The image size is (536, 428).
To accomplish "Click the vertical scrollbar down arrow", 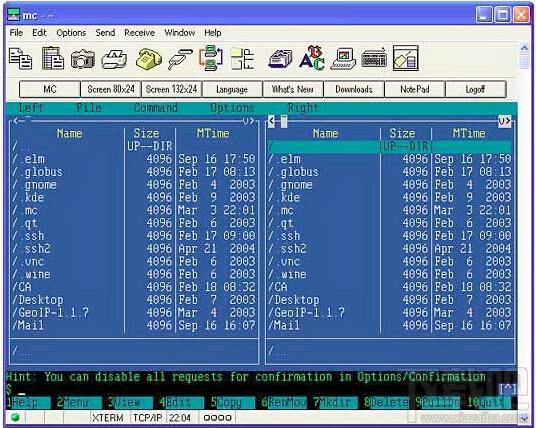I will 524,418.
